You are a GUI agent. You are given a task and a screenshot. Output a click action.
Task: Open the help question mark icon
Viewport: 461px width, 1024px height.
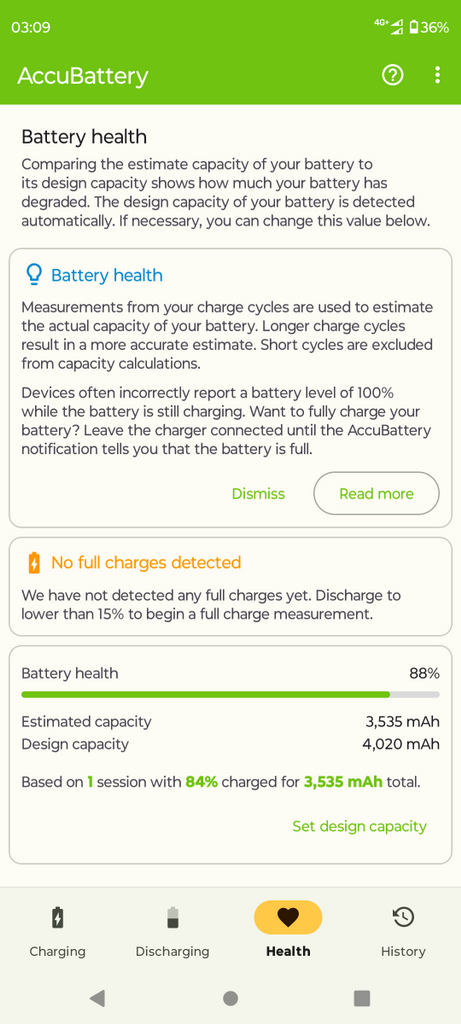pyautogui.click(x=392, y=75)
